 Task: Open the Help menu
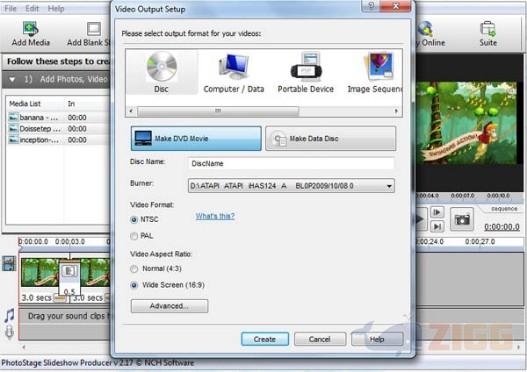tap(56, 8)
